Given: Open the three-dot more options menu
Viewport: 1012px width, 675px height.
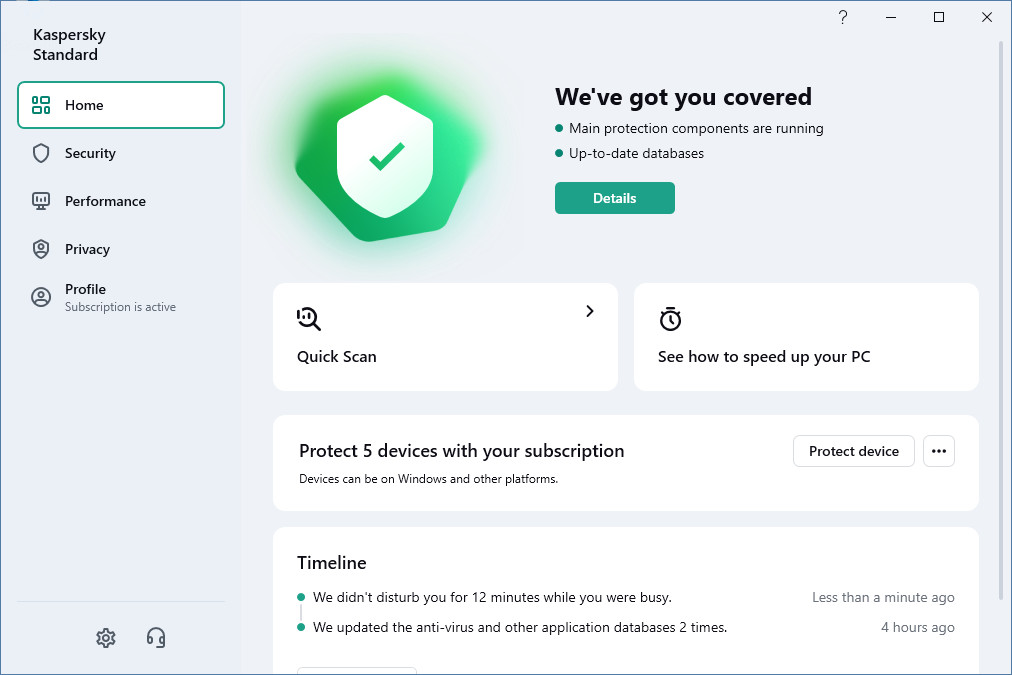Looking at the screenshot, I should tap(938, 451).
